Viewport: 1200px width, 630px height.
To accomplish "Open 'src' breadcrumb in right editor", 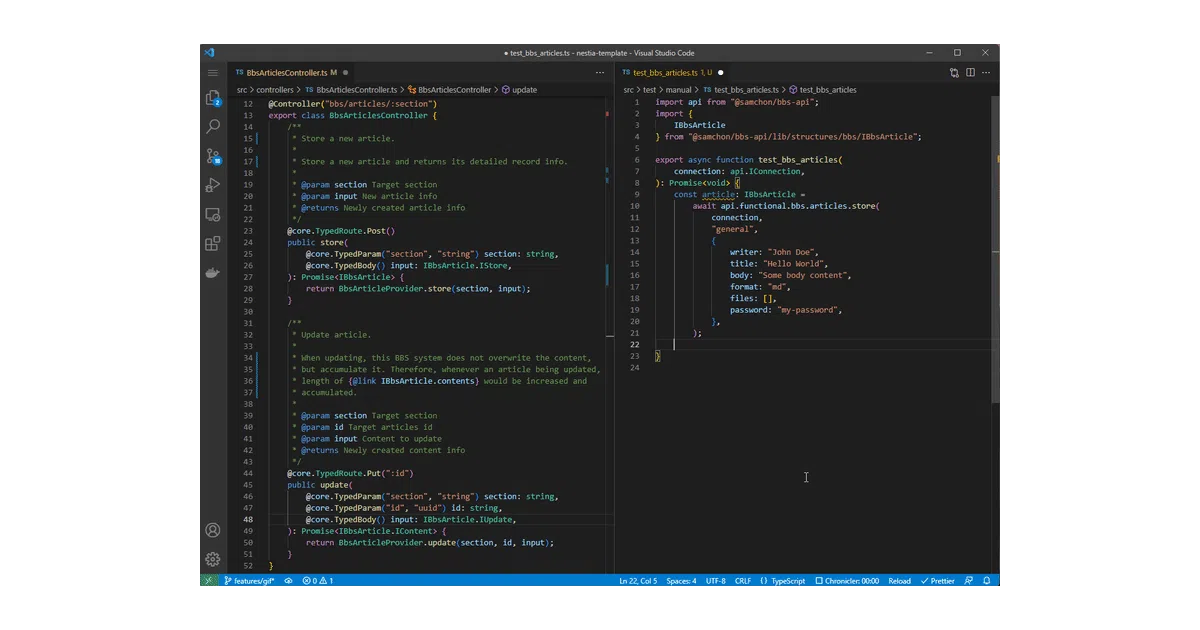I will tap(629, 90).
